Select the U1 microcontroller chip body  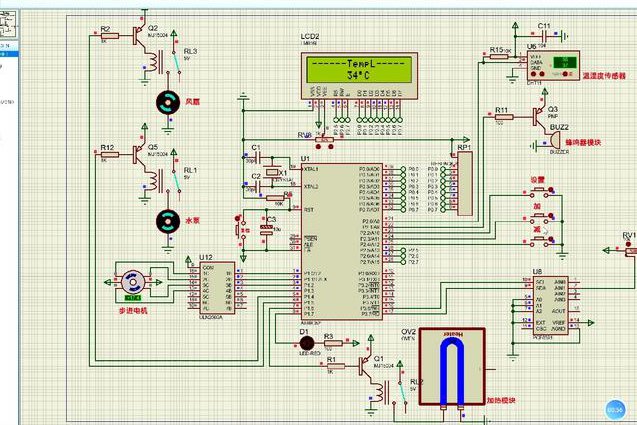(x=342, y=241)
